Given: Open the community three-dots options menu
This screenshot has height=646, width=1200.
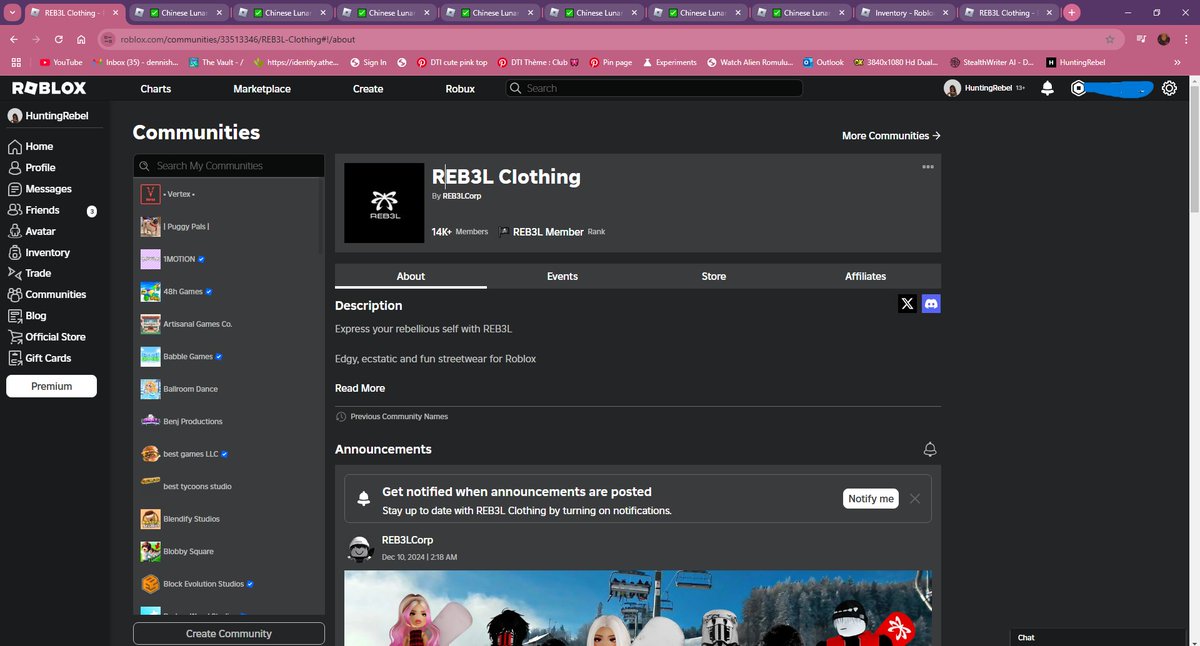Looking at the screenshot, I should point(927,167).
